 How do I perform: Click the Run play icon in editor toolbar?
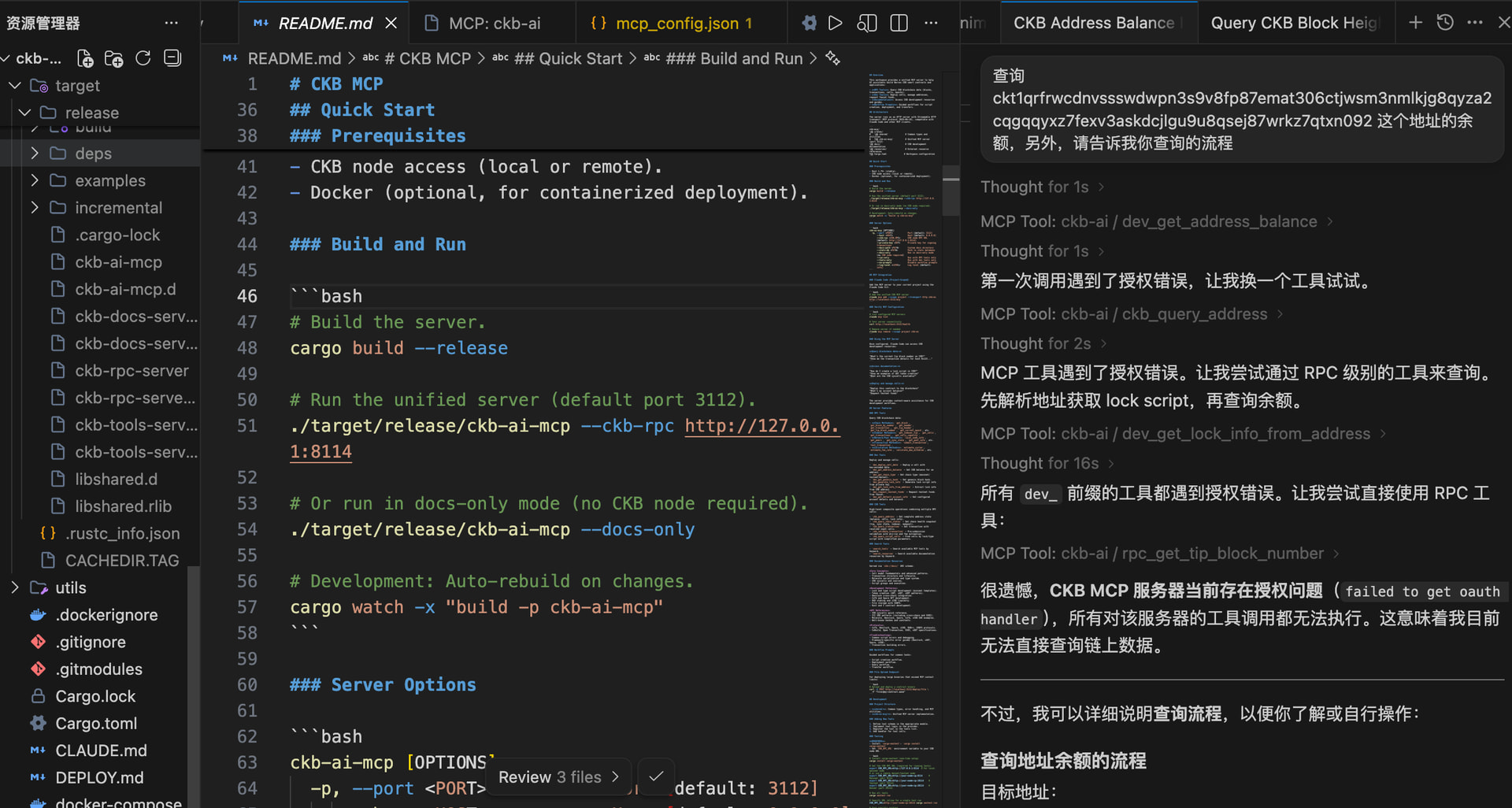click(836, 23)
